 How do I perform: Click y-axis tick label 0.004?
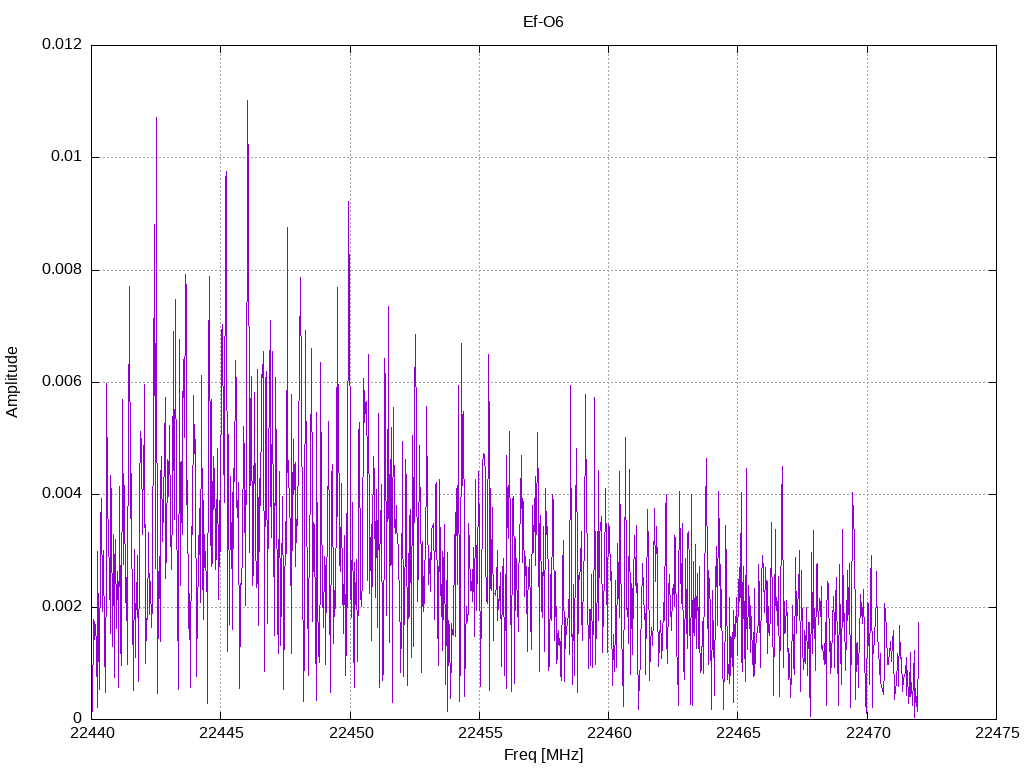[x=62, y=493]
